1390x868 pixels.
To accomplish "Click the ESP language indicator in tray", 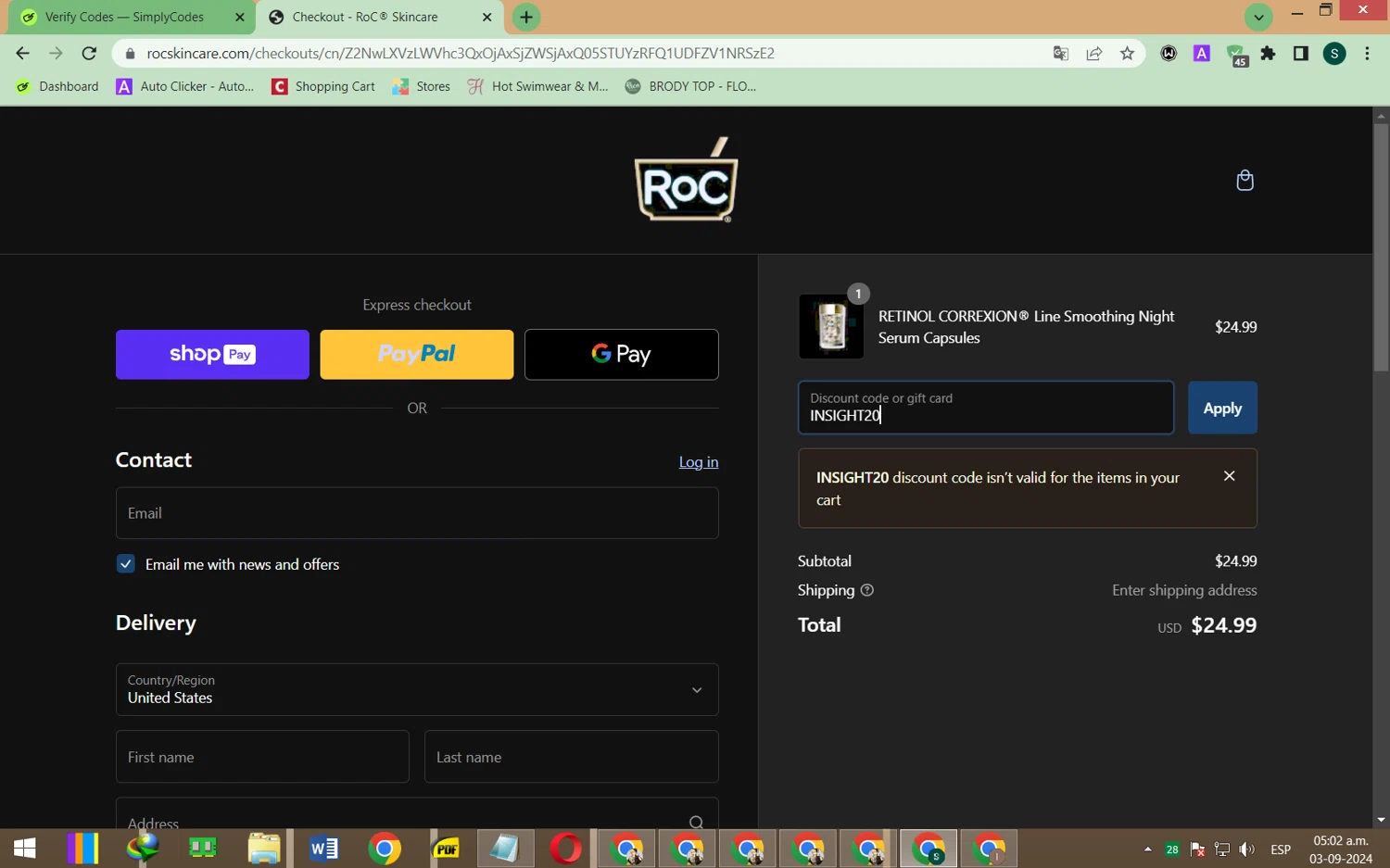I will pyautogui.click(x=1281, y=849).
